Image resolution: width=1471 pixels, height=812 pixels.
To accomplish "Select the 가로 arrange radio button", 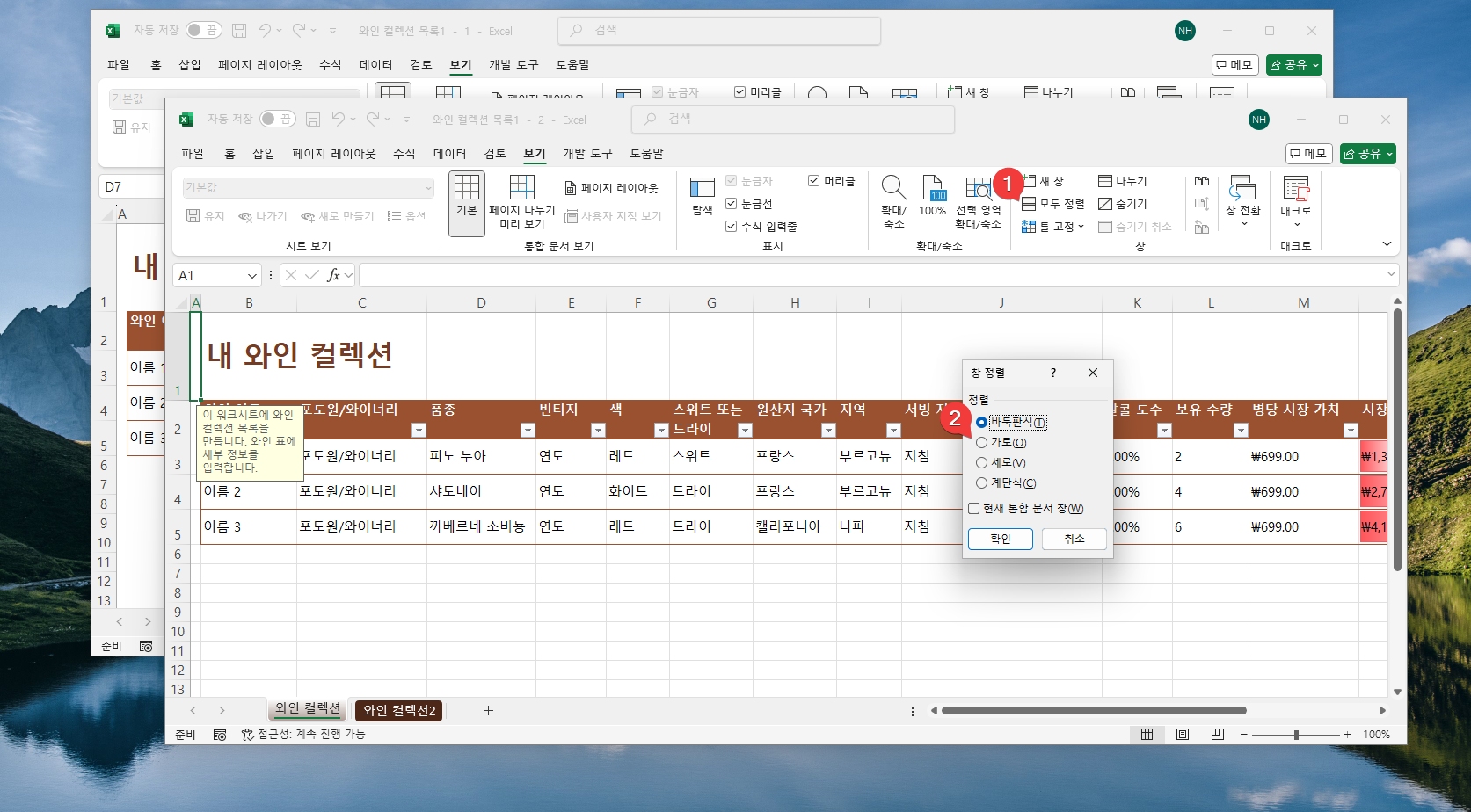I will tap(982, 442).
